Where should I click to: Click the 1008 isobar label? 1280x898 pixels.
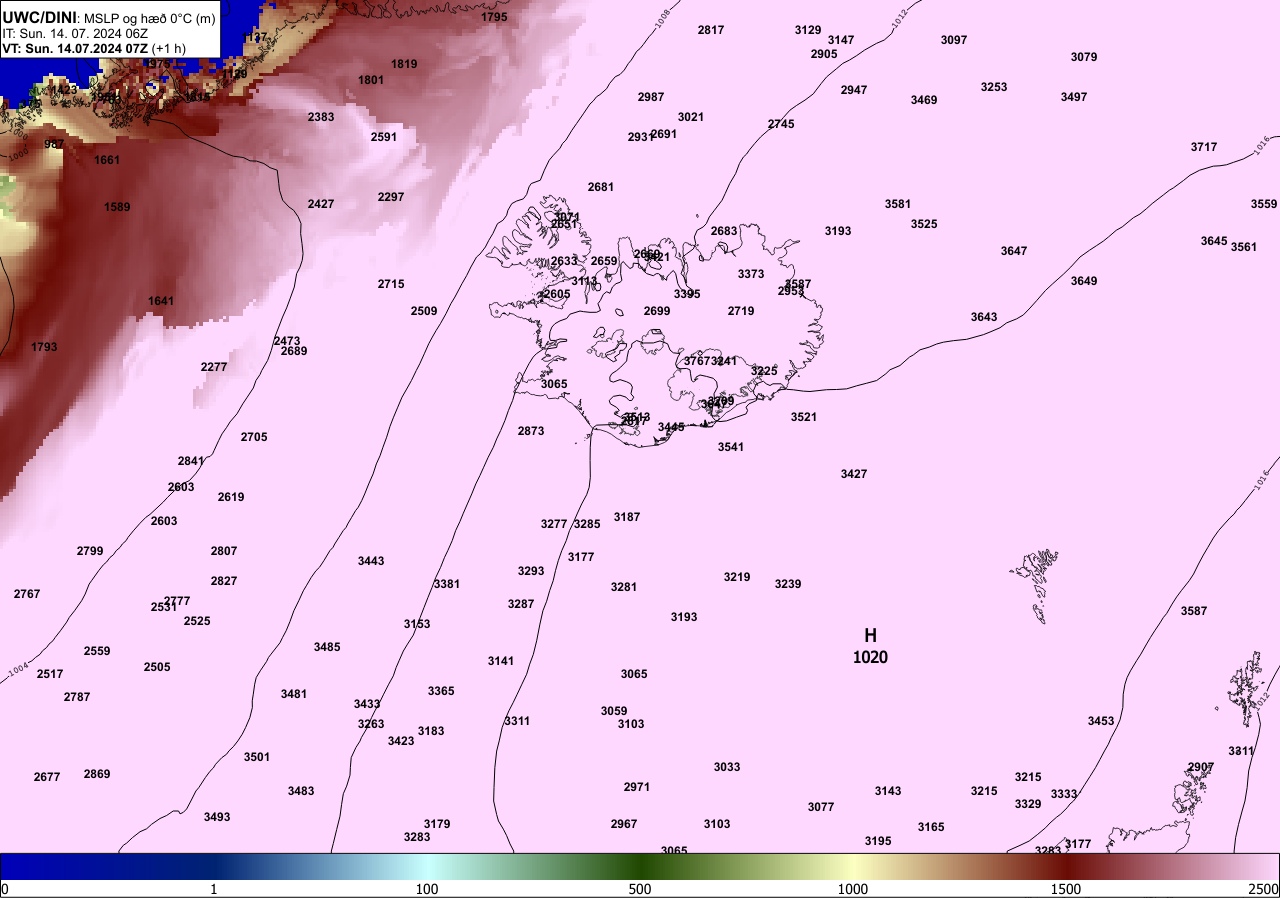(x=664, y=20)
